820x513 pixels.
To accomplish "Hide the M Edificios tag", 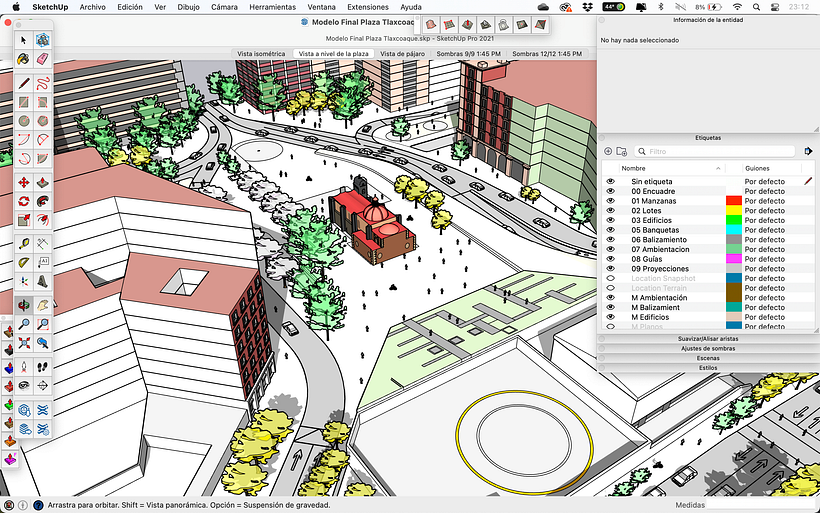I will point(610,317).
